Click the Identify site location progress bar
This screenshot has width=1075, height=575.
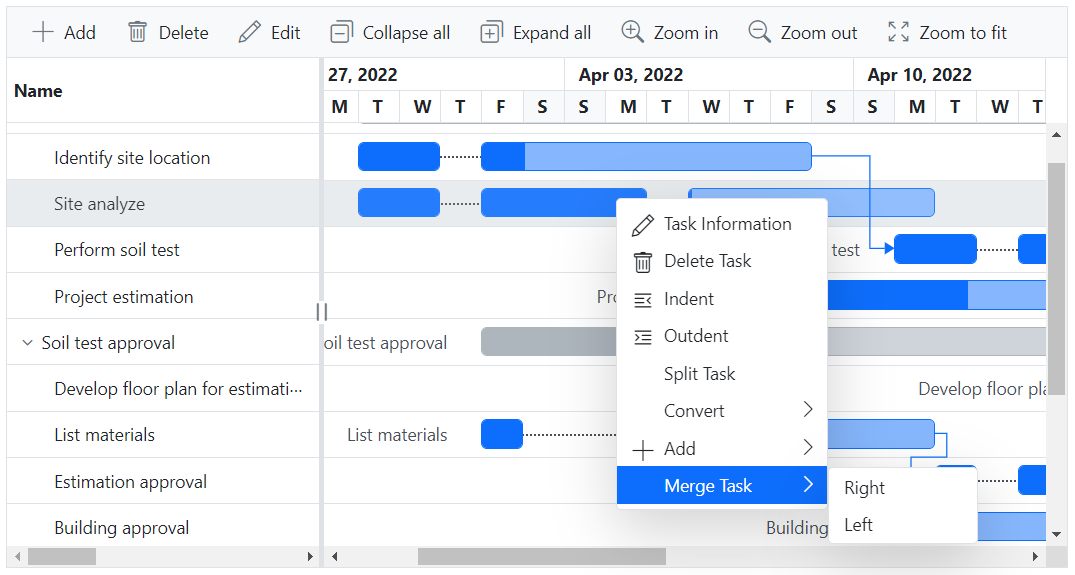click(x=647, y=156)
